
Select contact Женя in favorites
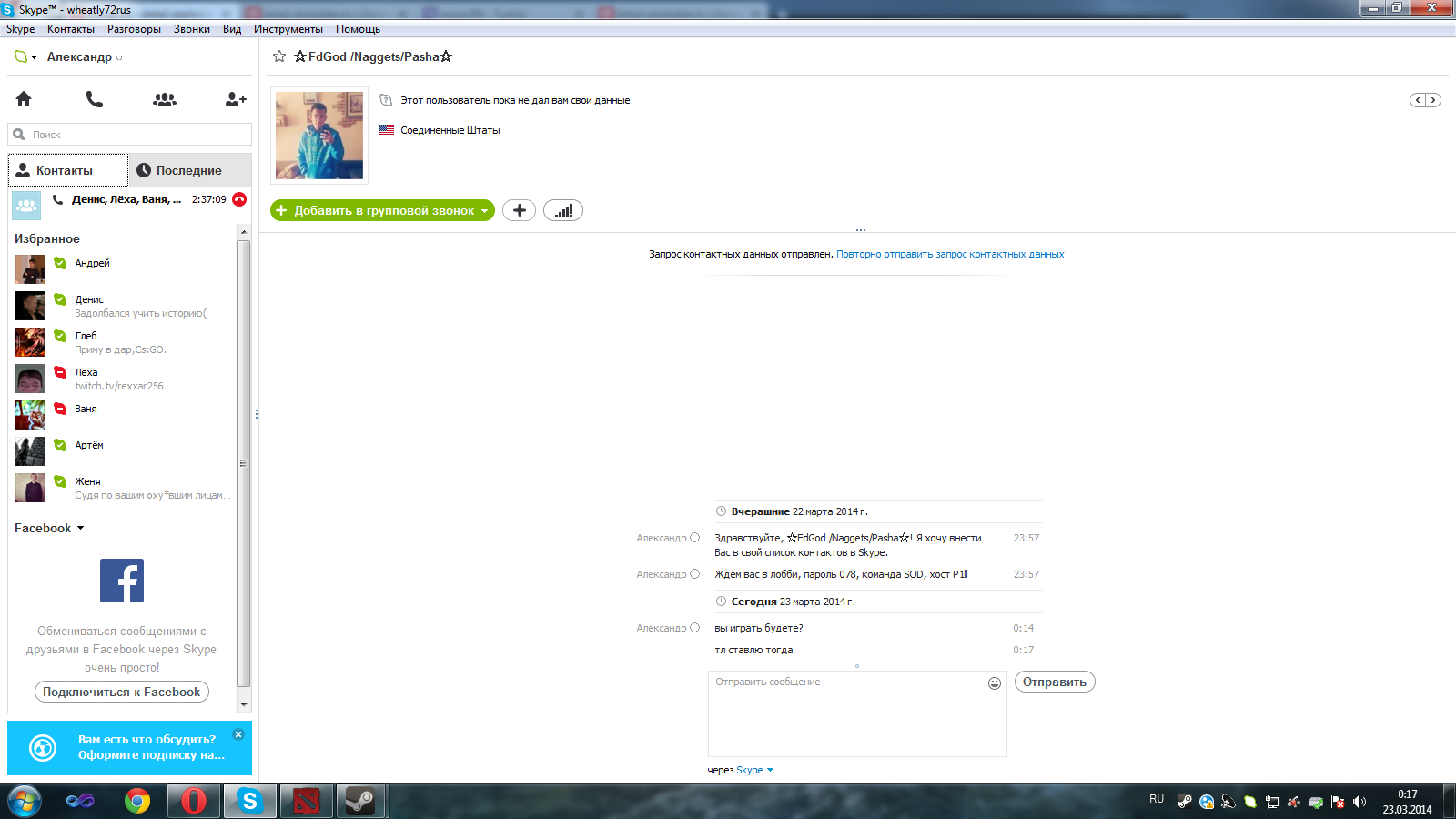tap(123, 488)
